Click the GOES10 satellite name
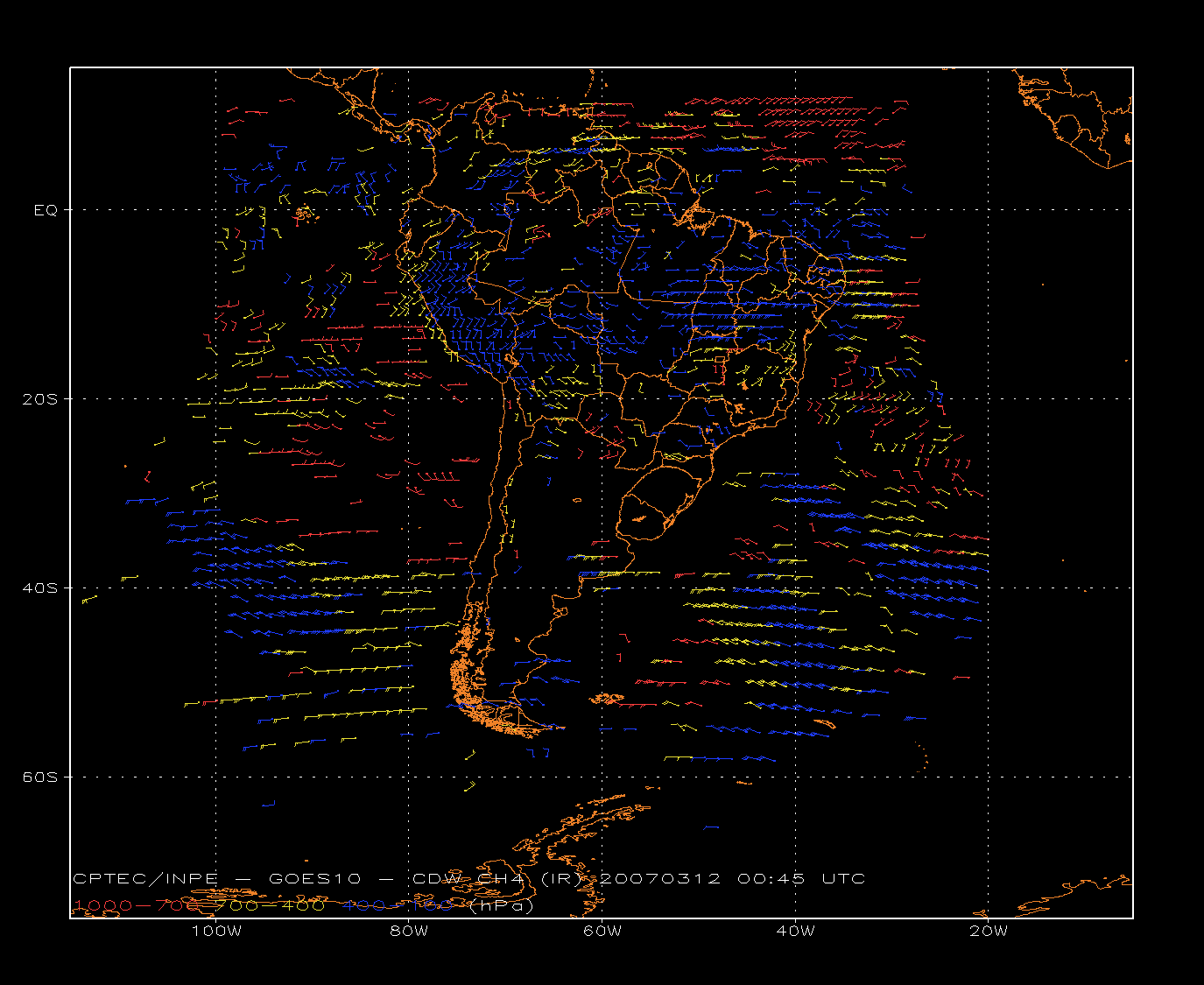1204x985 pixels. (x=314, y=879)
